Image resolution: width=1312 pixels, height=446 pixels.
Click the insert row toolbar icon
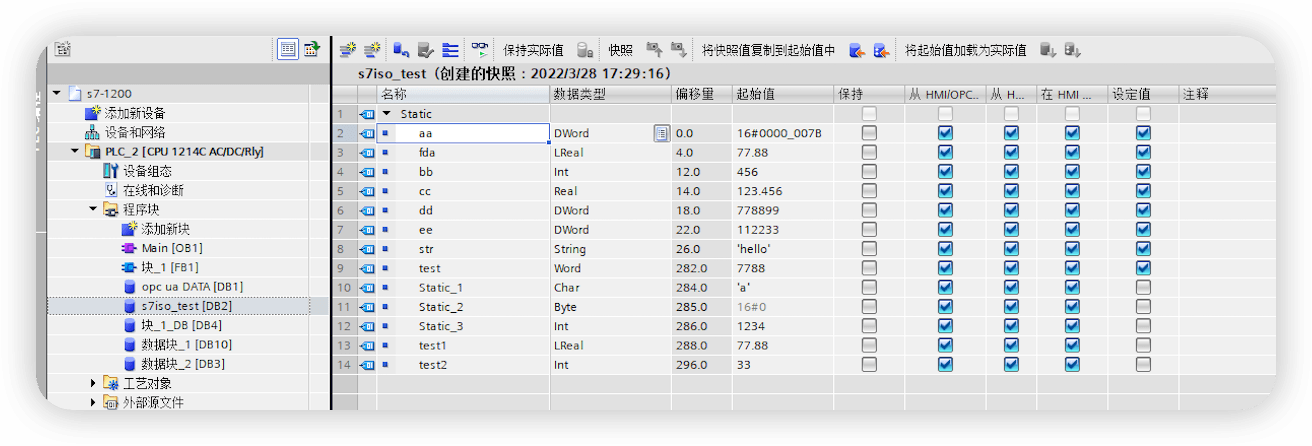(348, 50)
